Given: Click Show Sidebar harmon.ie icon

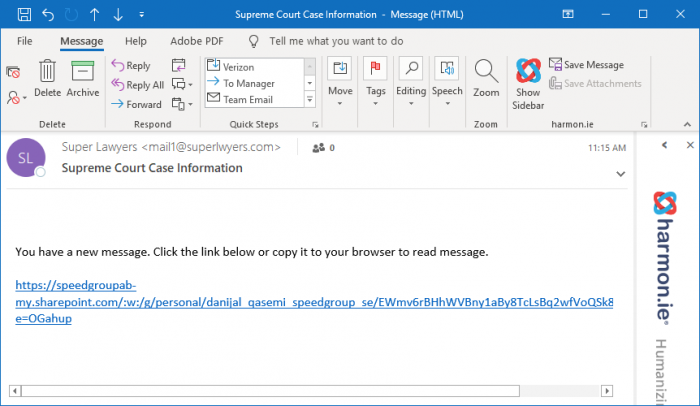Looking at the screenshot, I should [529, 82].
